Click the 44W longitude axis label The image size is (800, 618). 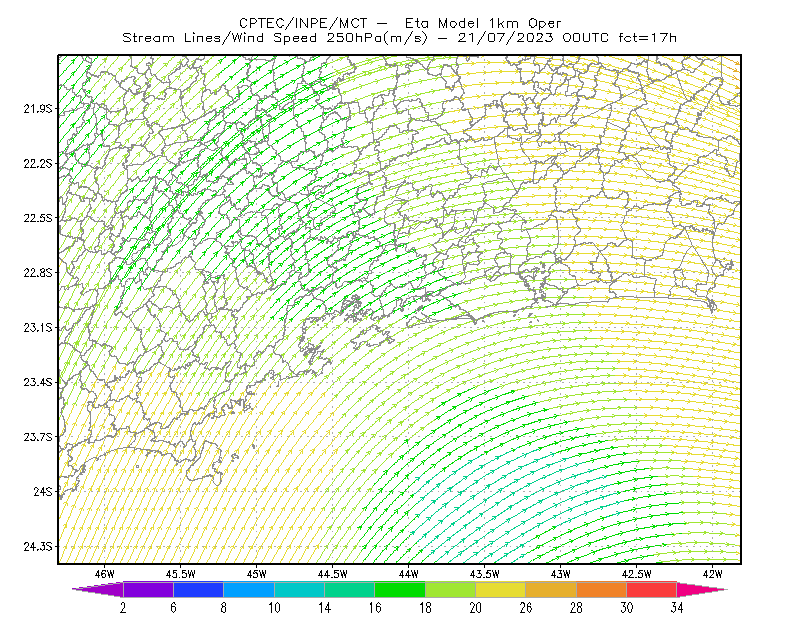click(409, 574)
